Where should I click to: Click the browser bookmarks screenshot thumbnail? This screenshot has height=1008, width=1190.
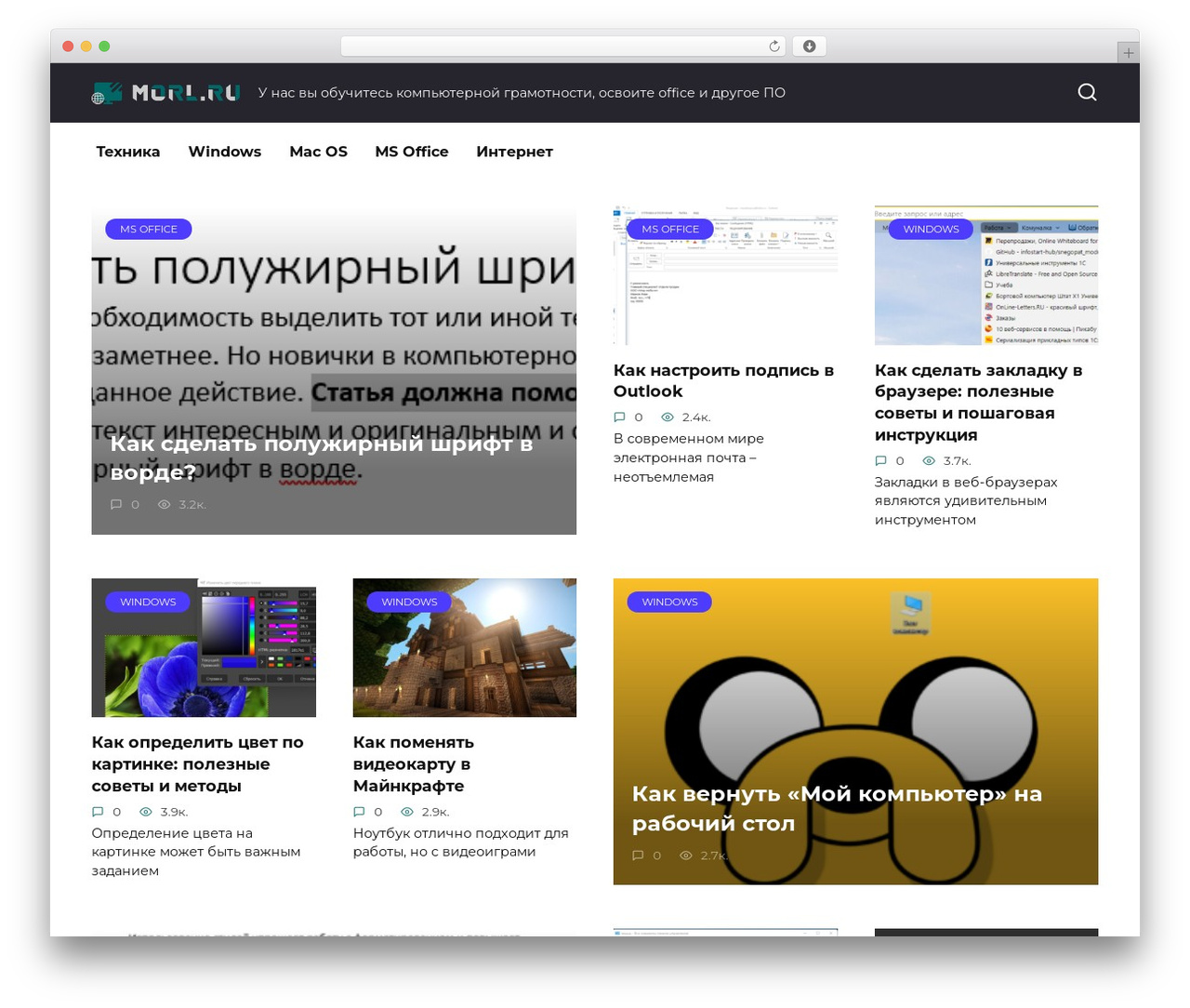pyautogui.click(x=986, y=275)
